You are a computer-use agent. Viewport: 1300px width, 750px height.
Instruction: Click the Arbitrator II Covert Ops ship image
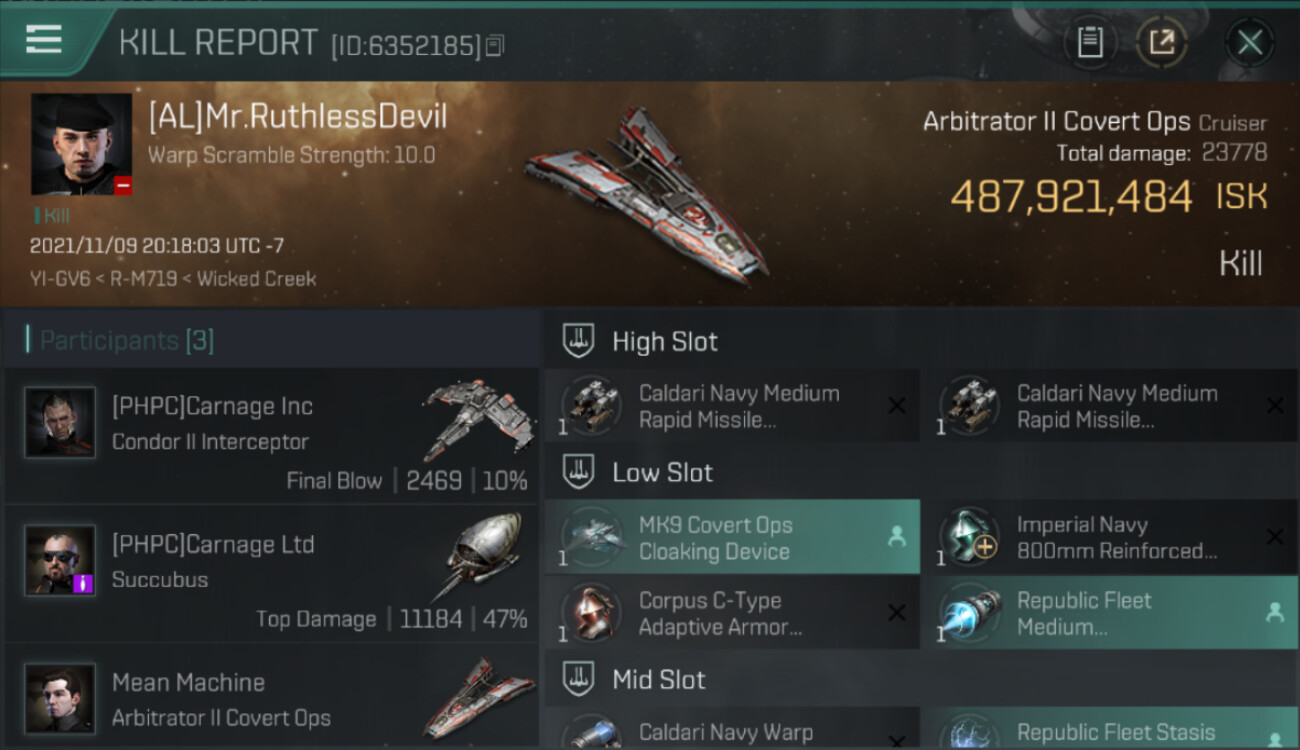point(648,195)
